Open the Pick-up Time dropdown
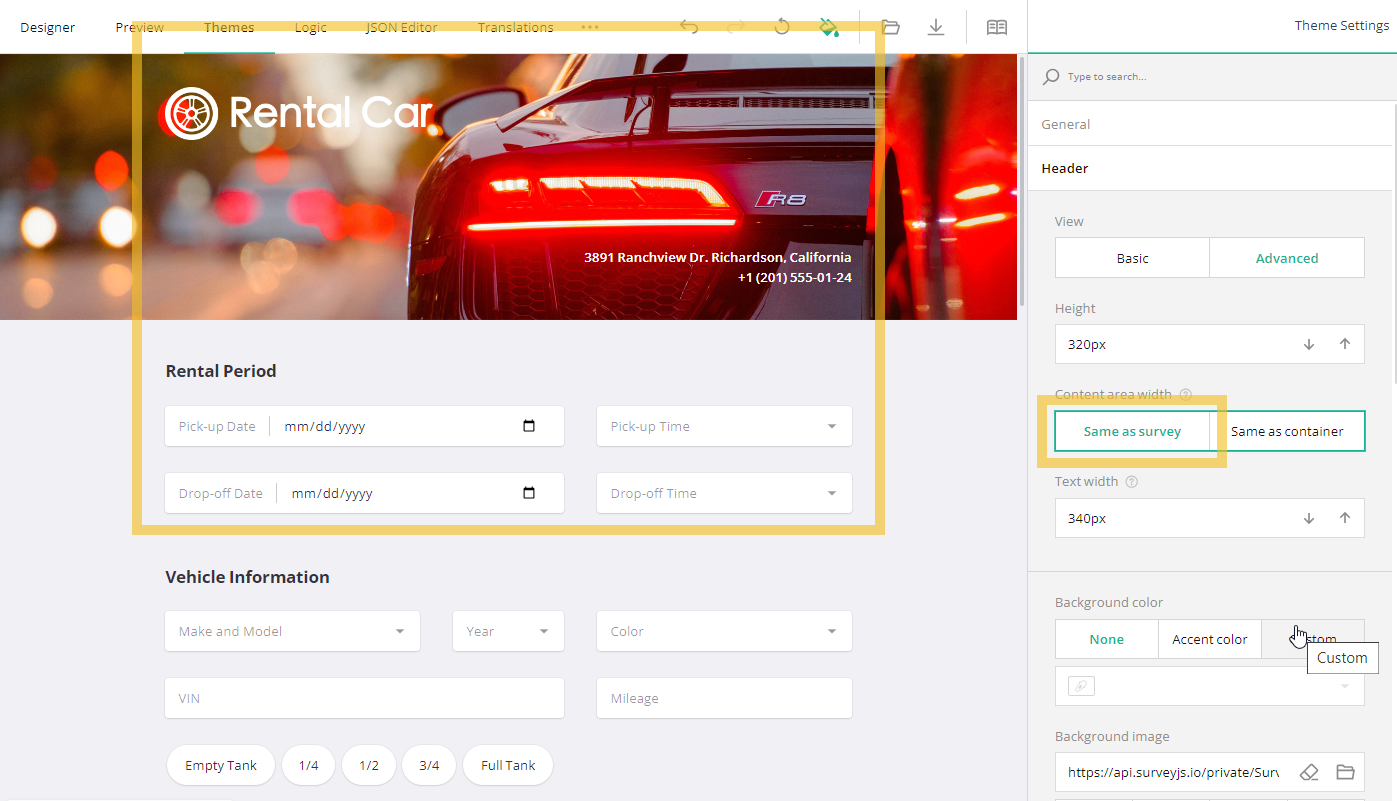The image size is (1397, 801). 723,426
